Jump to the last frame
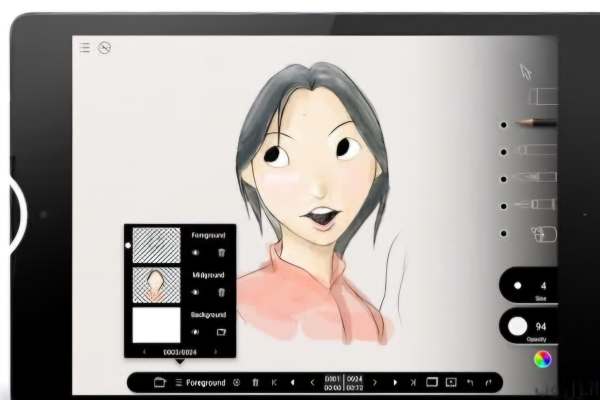Screen dimensions: 600x400 coord(413,382)
